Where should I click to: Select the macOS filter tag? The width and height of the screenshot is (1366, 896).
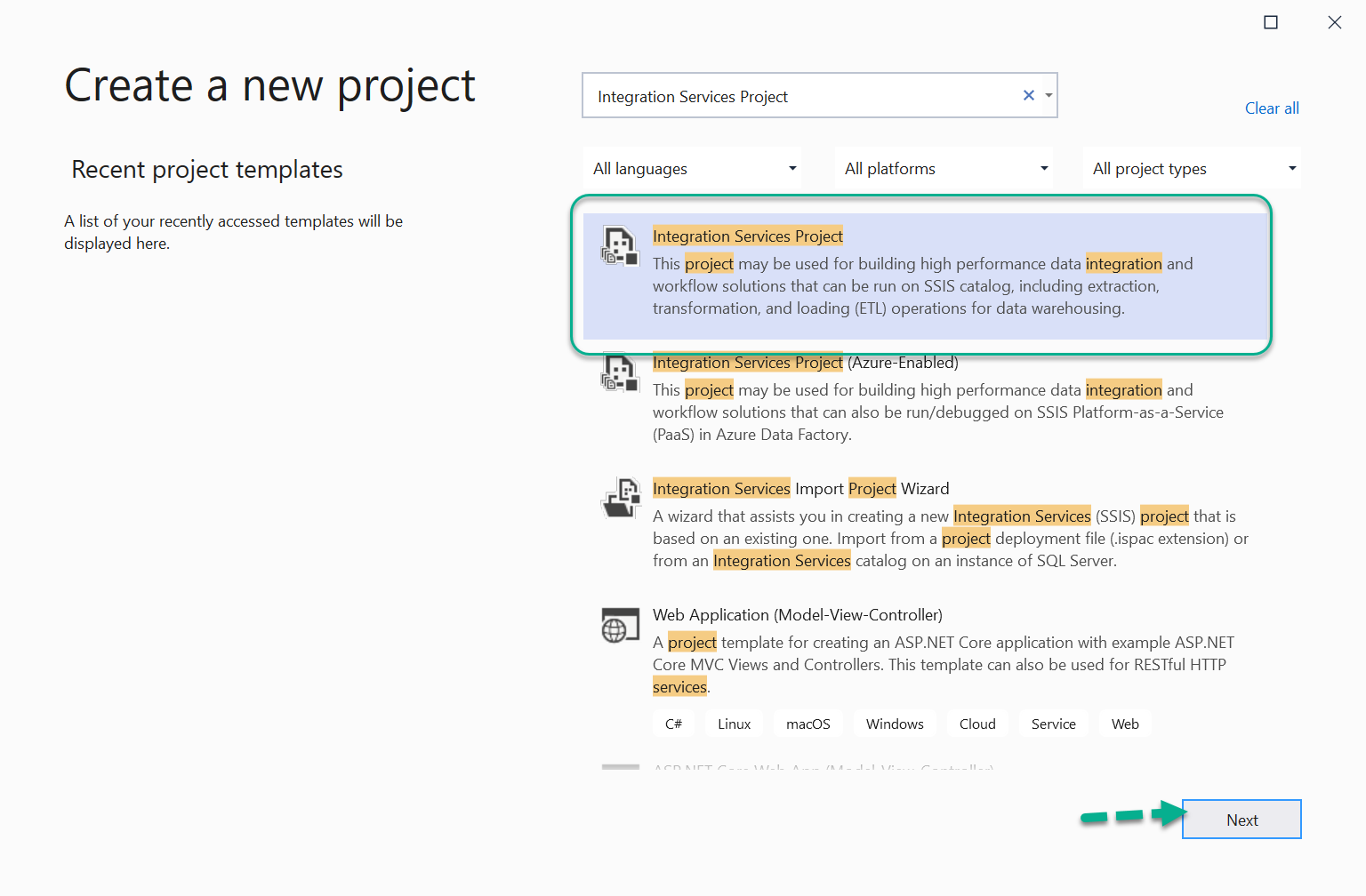click(x=808, y=724)
